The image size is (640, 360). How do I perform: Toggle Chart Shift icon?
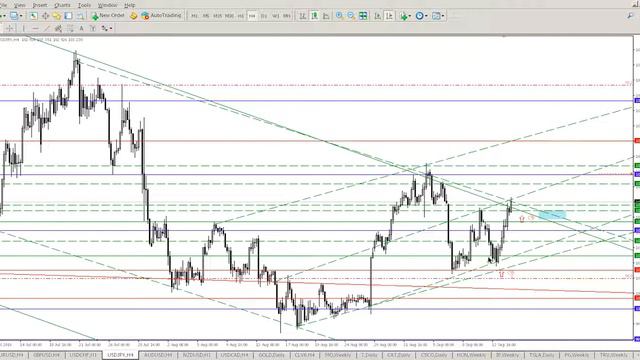click(x=389, y=16)
